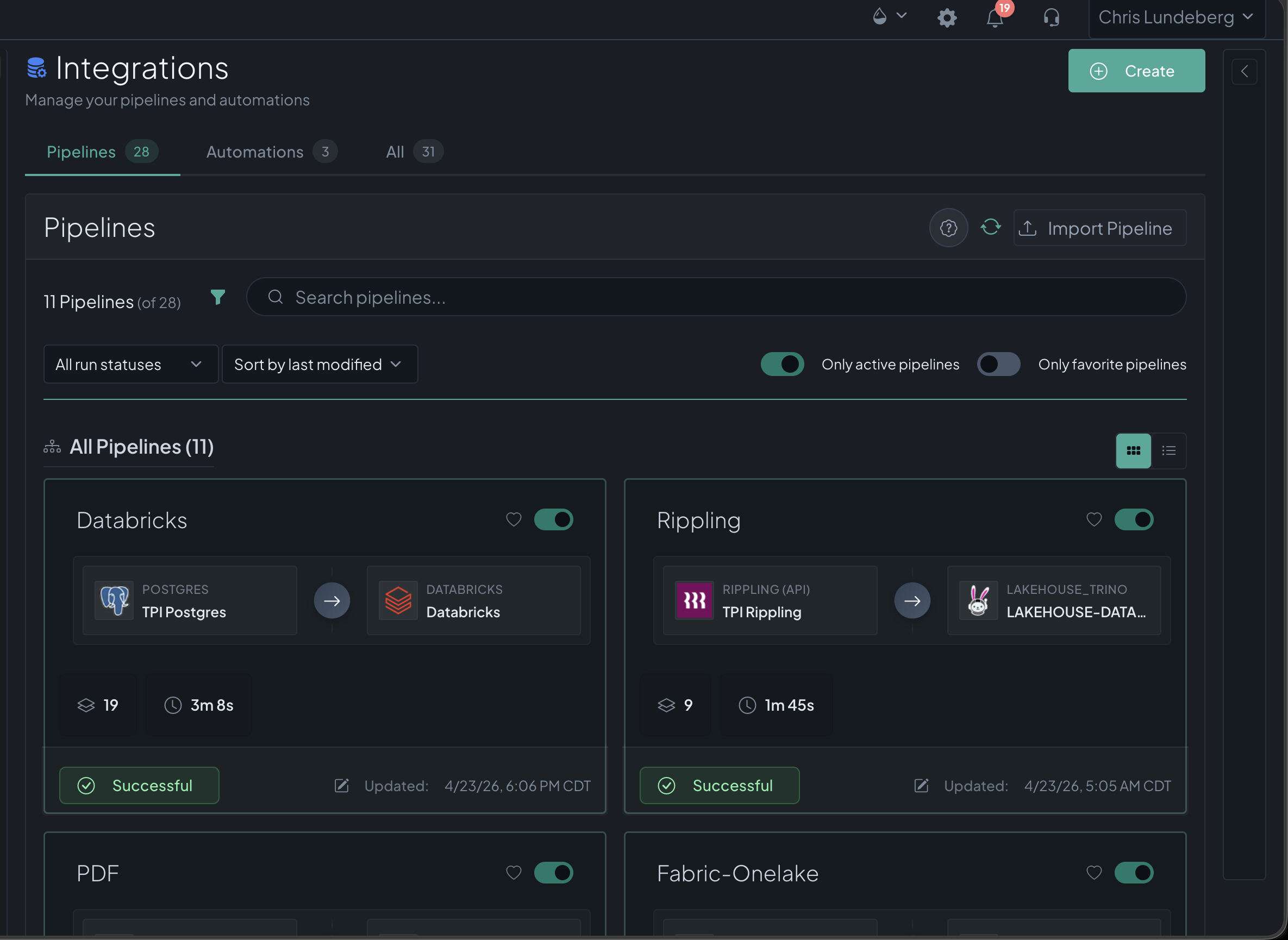Disable the Databricks pipeline toggle
The image size is (1288, 940).
pos(553,519)
